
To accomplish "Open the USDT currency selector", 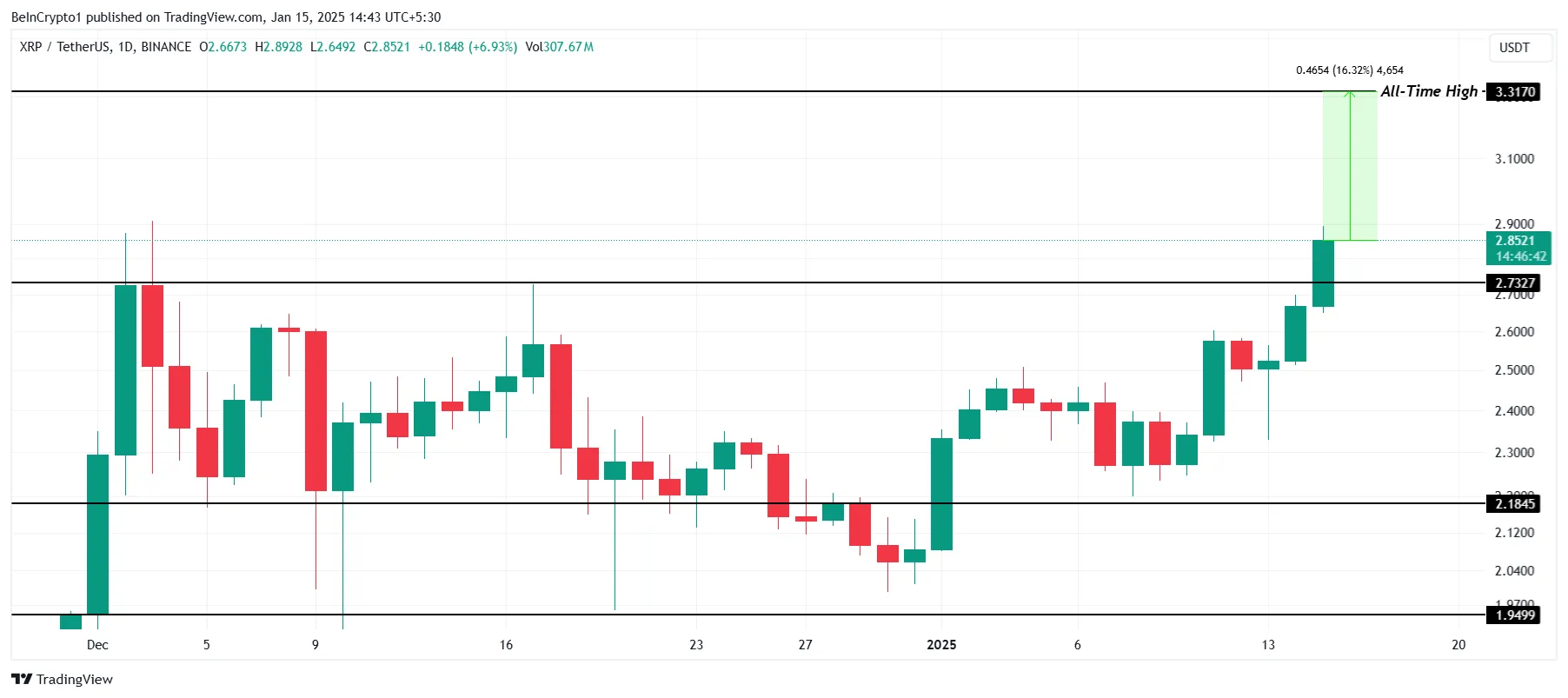I will [1514, 48].
